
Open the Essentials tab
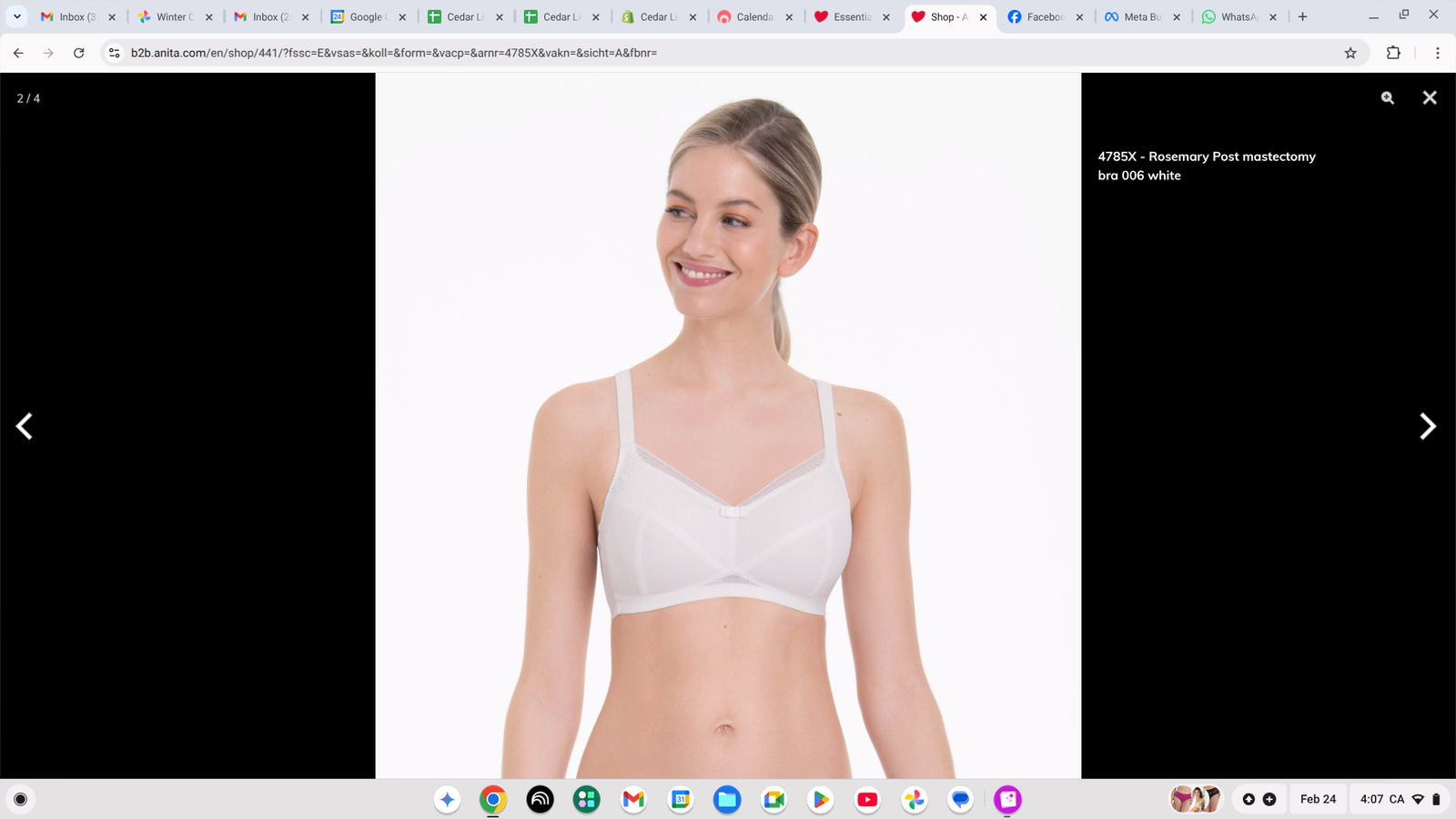click(849, 16)
